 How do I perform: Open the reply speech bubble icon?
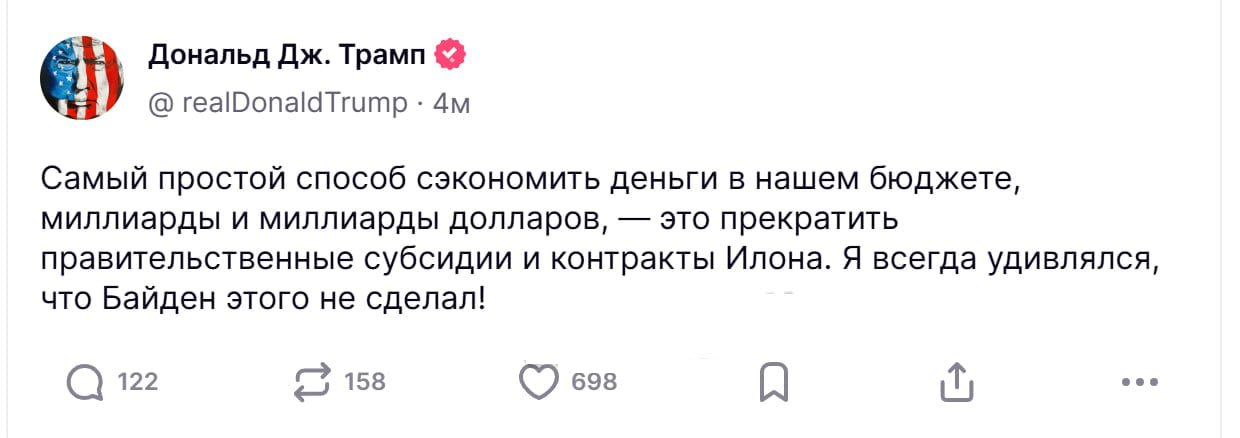coord(85,381)
